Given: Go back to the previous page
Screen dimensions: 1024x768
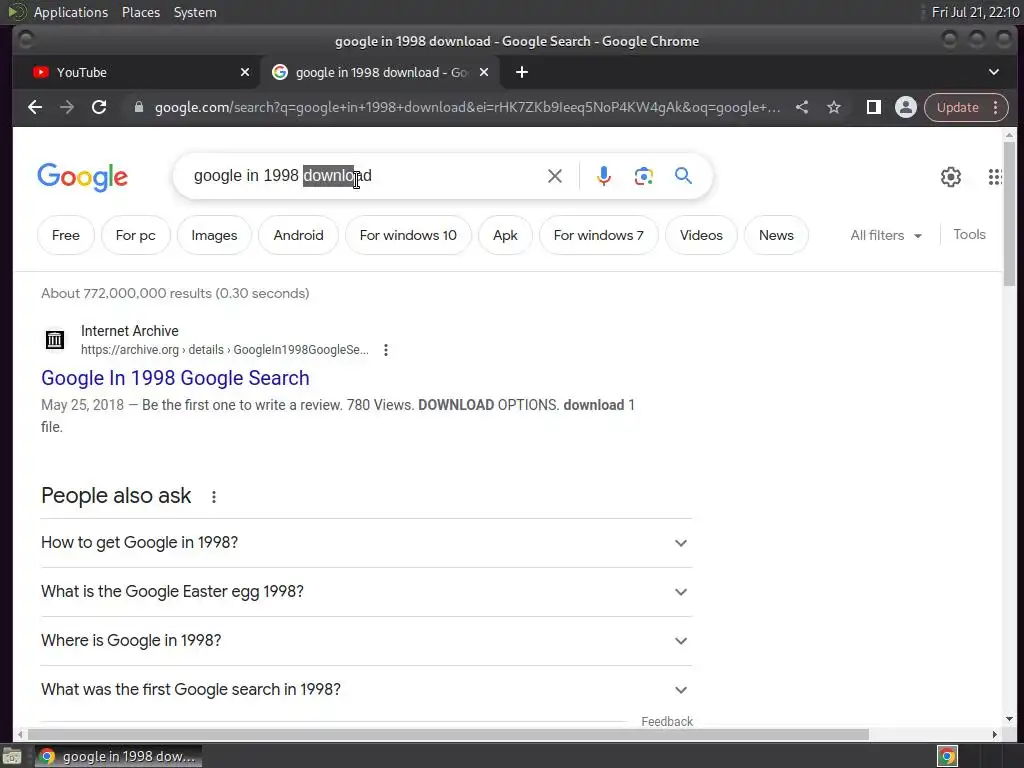Looking at the screenshot, I should point(35,107).
